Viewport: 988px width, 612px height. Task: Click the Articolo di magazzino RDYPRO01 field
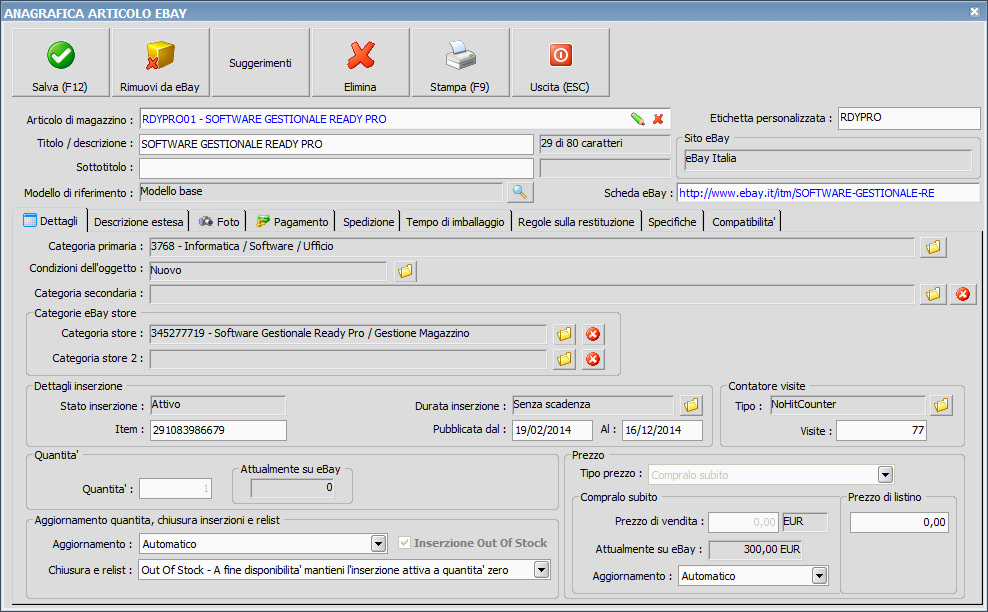(x=405, y=118)
